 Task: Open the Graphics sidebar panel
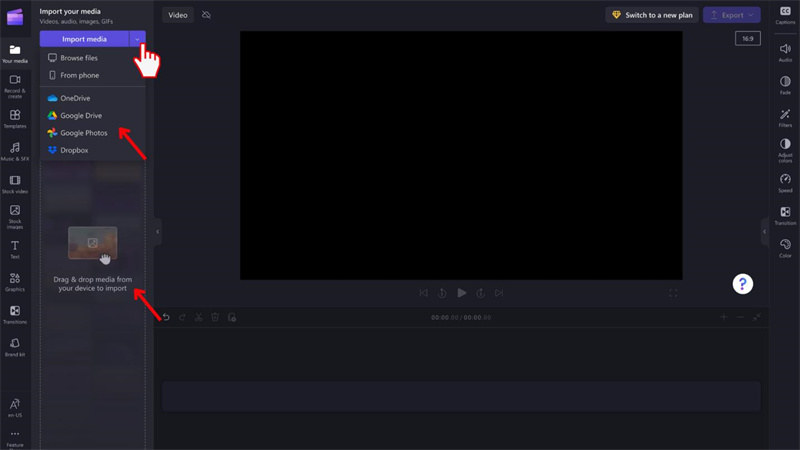pyautogui.click(x=15, y=282)
